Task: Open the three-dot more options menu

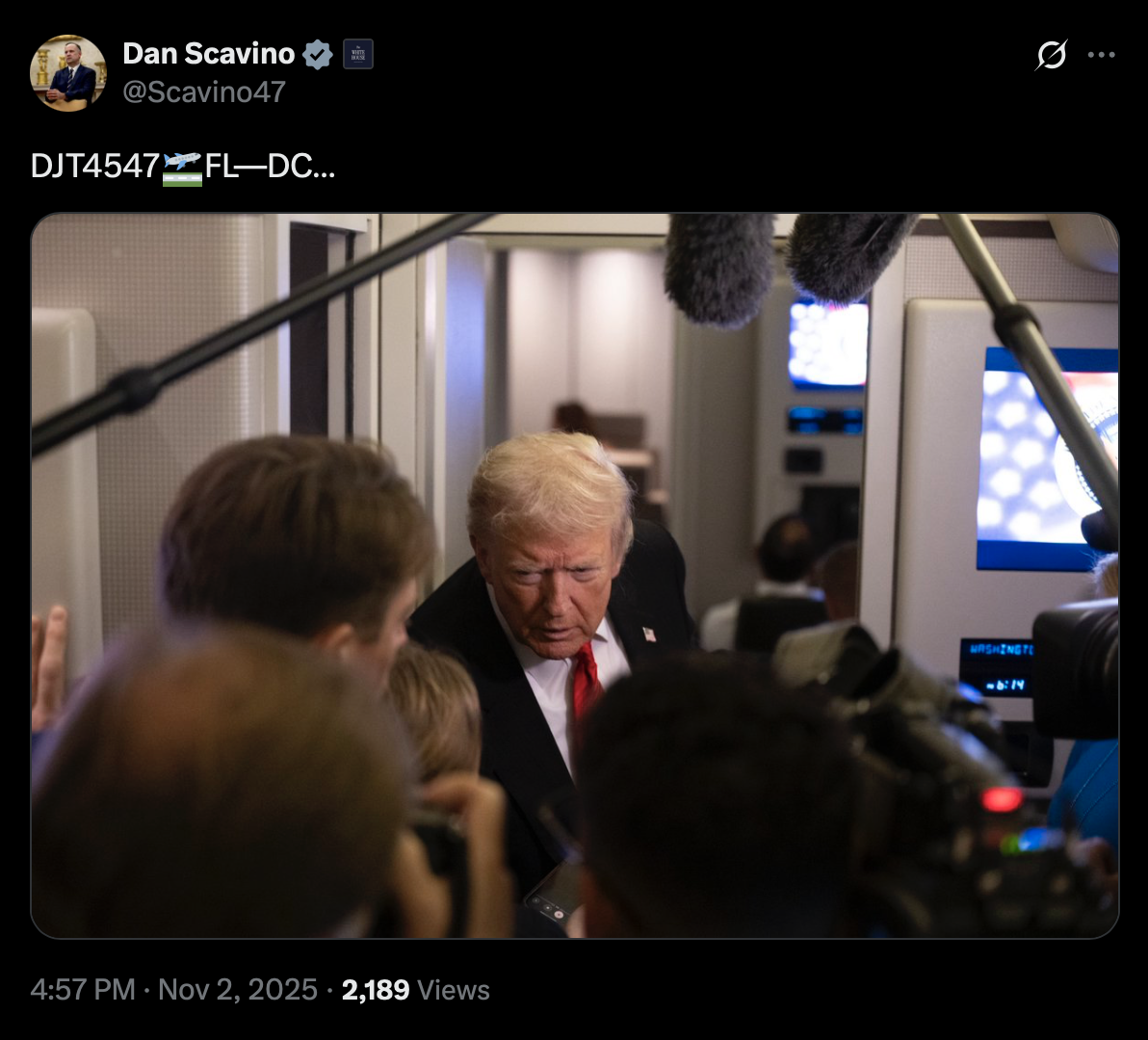Action: click(1101, 55)
